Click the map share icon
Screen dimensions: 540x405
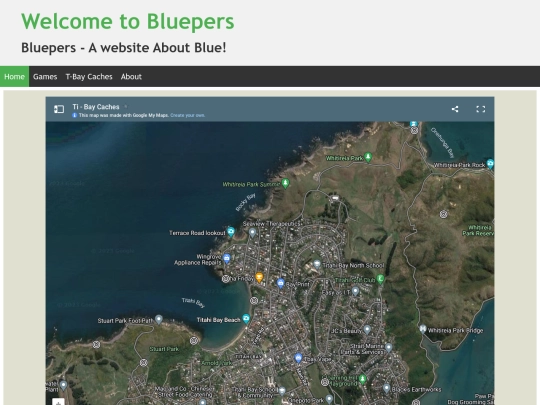455,109
